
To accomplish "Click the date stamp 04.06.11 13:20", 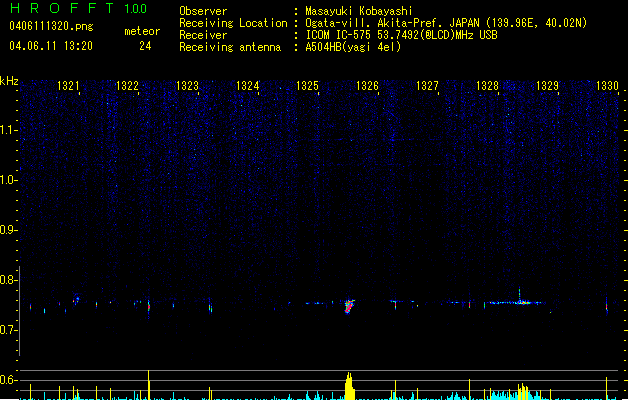I will coord(51,46).
